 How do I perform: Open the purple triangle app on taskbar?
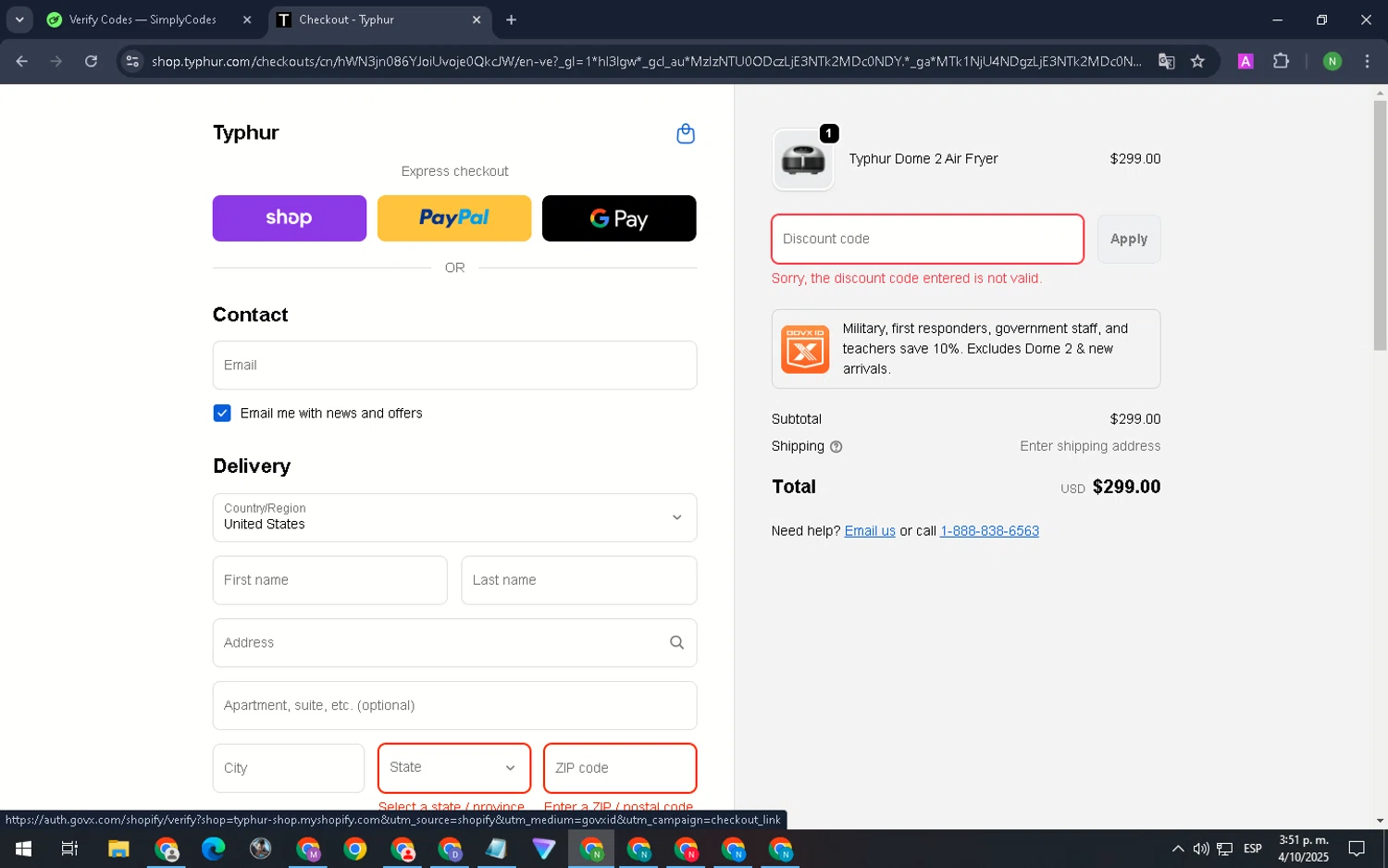pos(543,849)
